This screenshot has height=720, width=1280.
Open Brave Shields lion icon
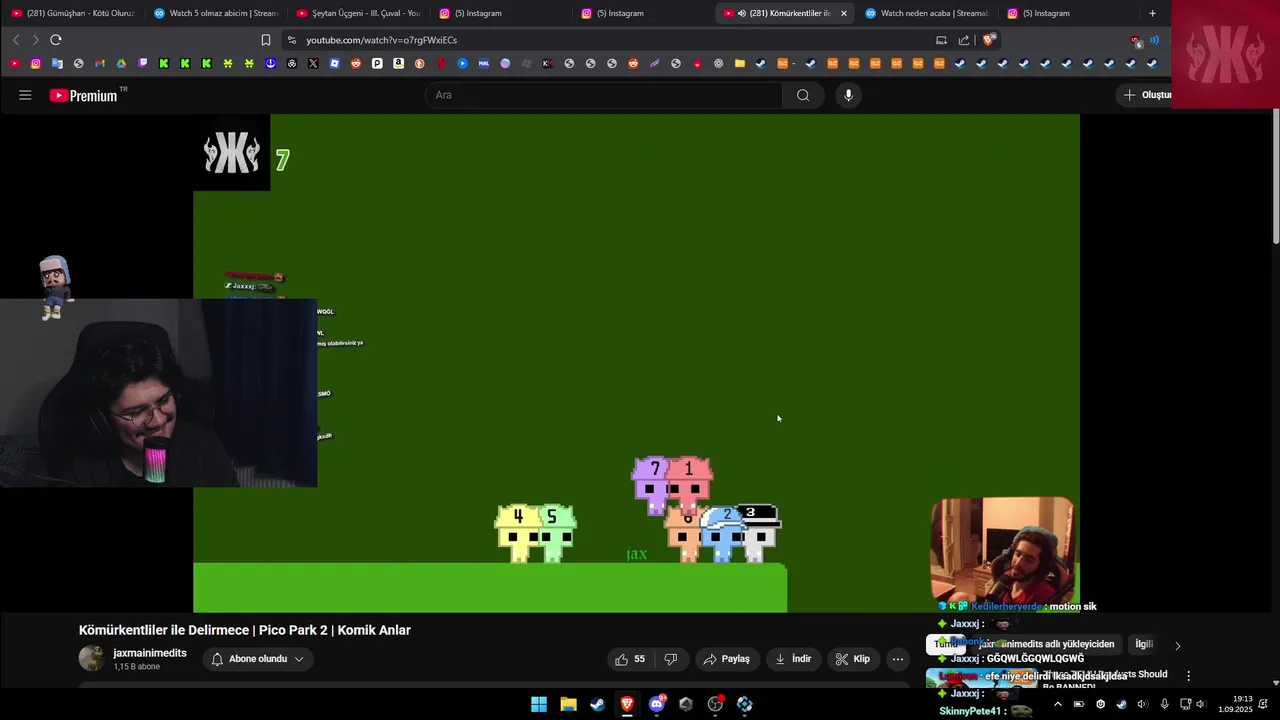pos(988,40)
